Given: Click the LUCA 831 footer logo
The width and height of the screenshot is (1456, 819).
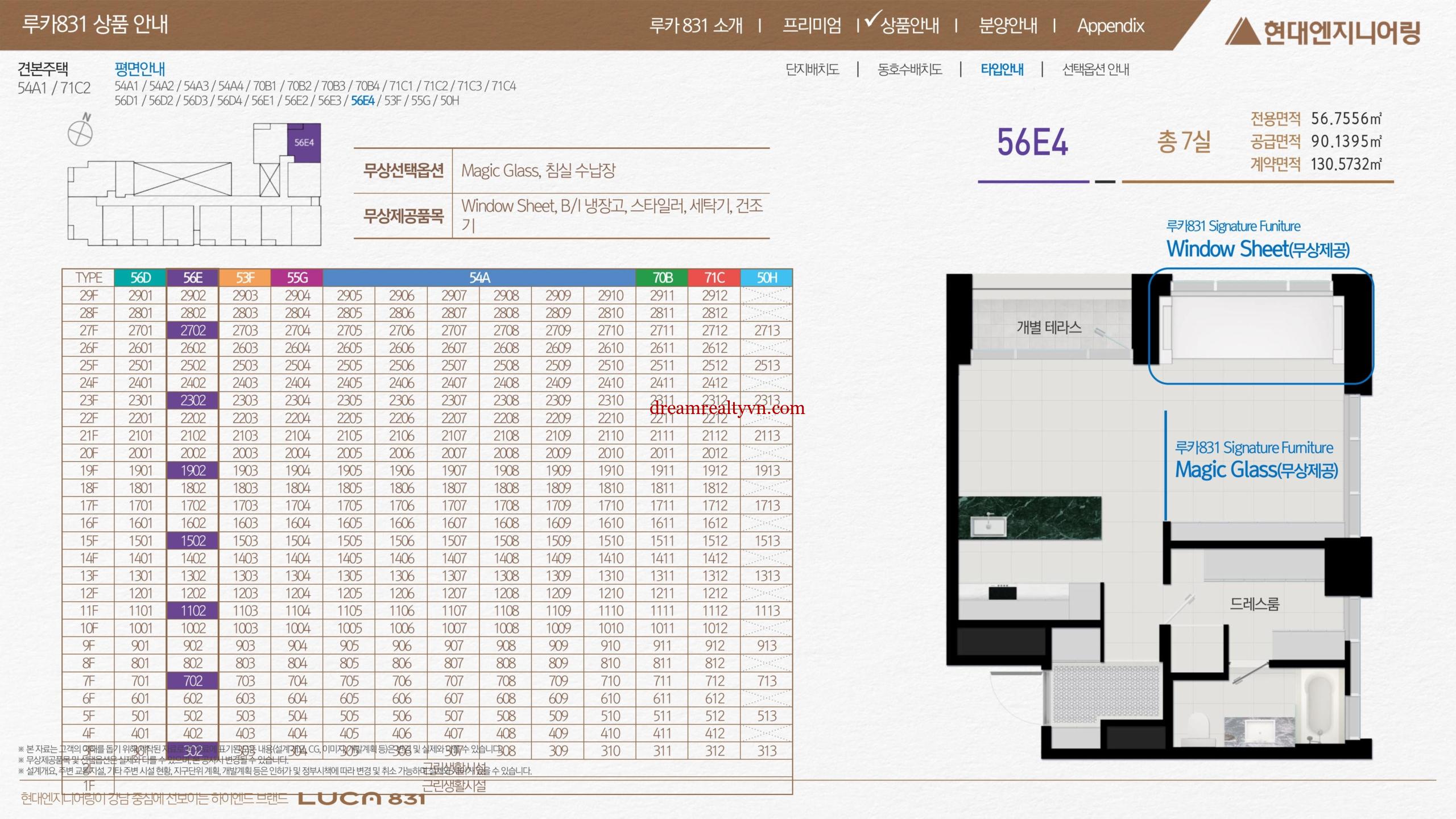Looking at the screenshot, I should [x=362, y=798].
